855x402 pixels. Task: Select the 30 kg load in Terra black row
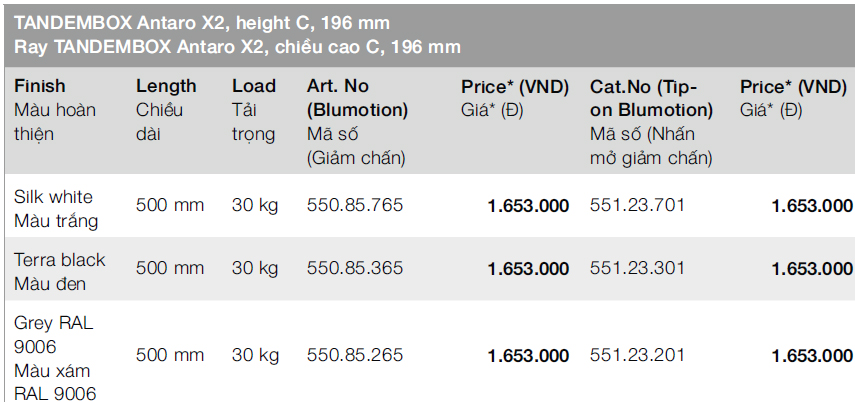click(x=255, y=268)
